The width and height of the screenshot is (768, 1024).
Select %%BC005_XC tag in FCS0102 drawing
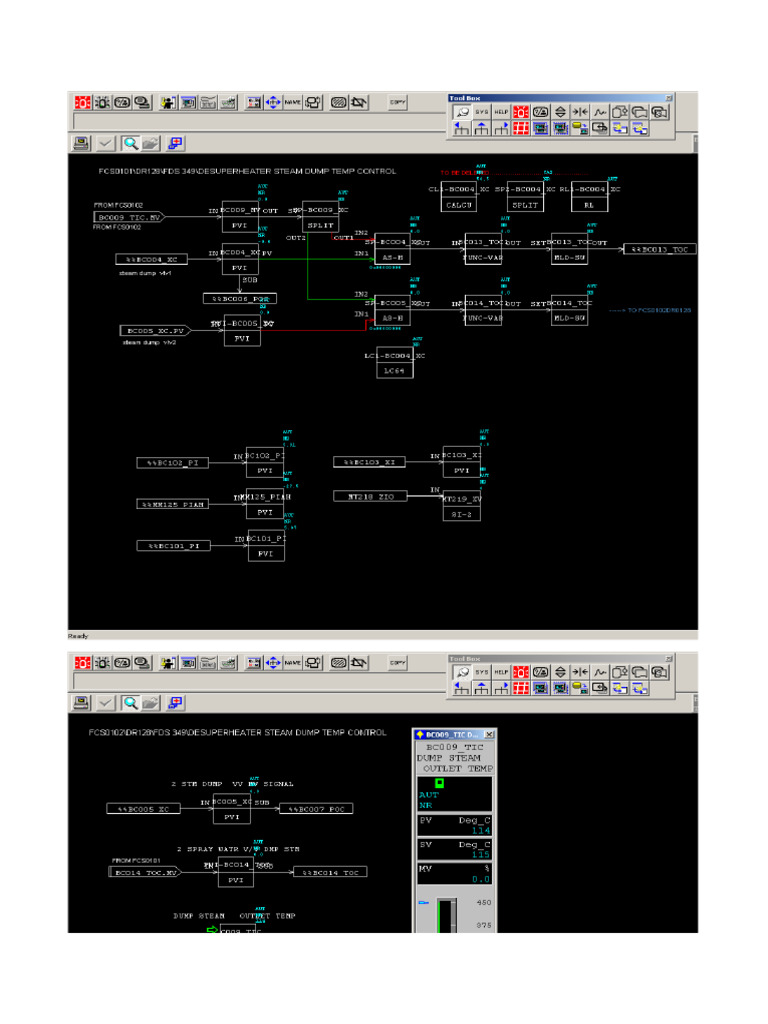point(143,808)
